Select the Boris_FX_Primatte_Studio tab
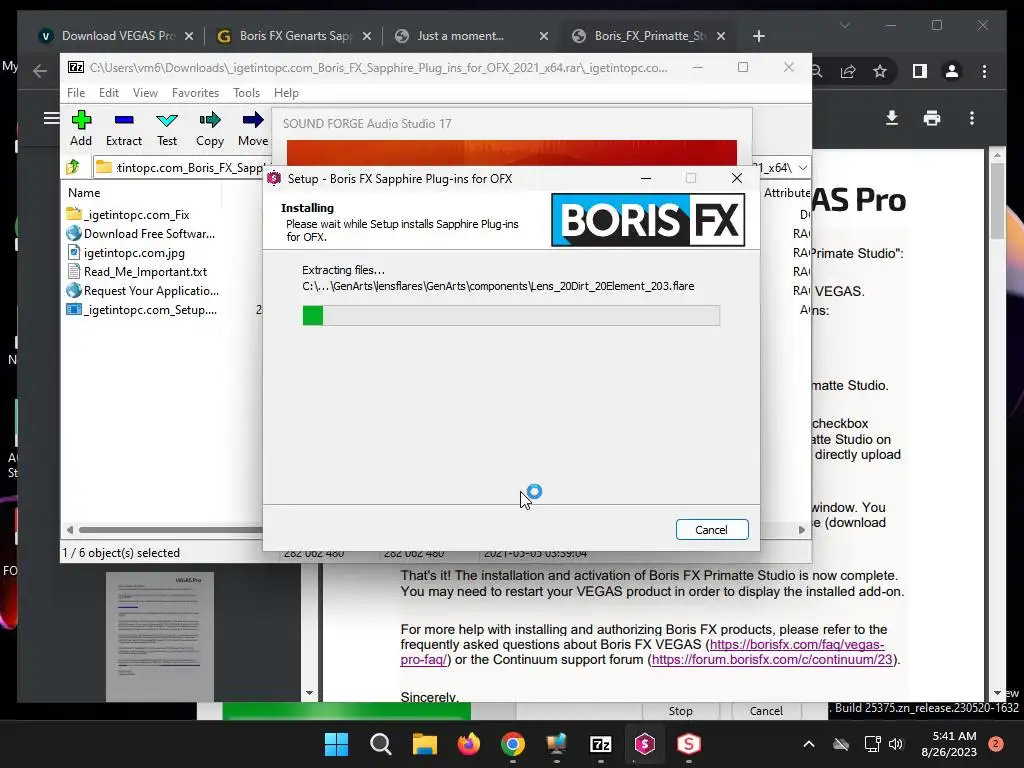The width and height of the screenshot is (1024, 768). pos(650,36)
